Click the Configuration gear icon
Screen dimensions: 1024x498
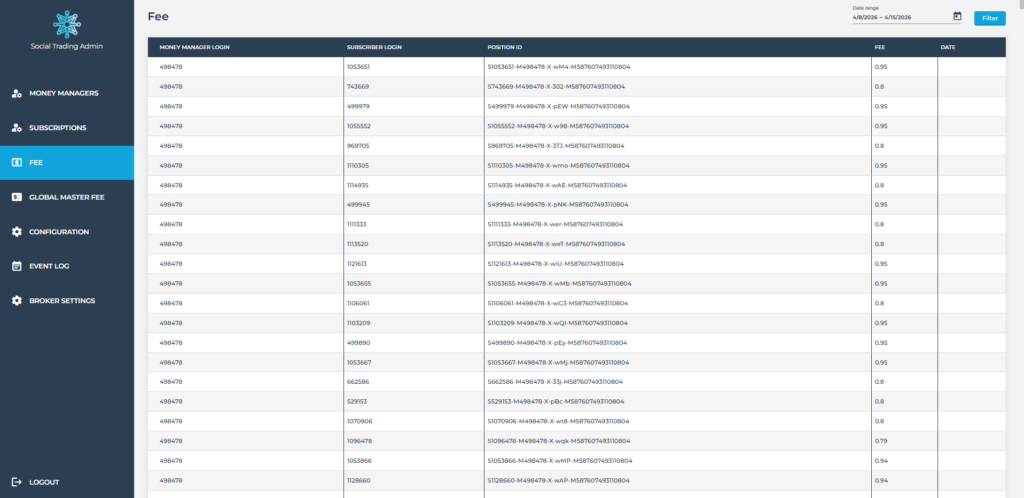[x=17, y=232]
